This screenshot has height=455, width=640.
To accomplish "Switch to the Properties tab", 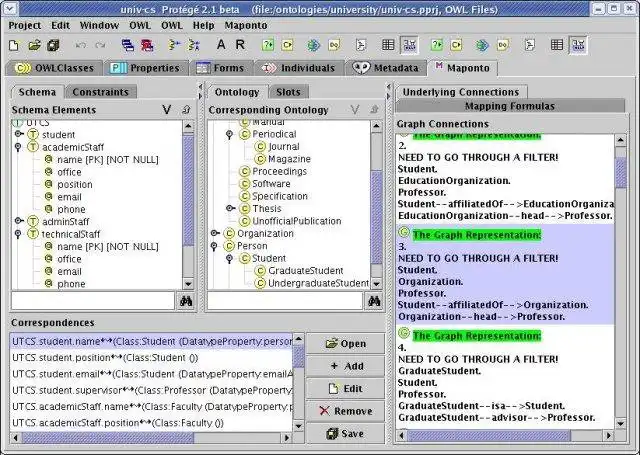I will point(146,68).
